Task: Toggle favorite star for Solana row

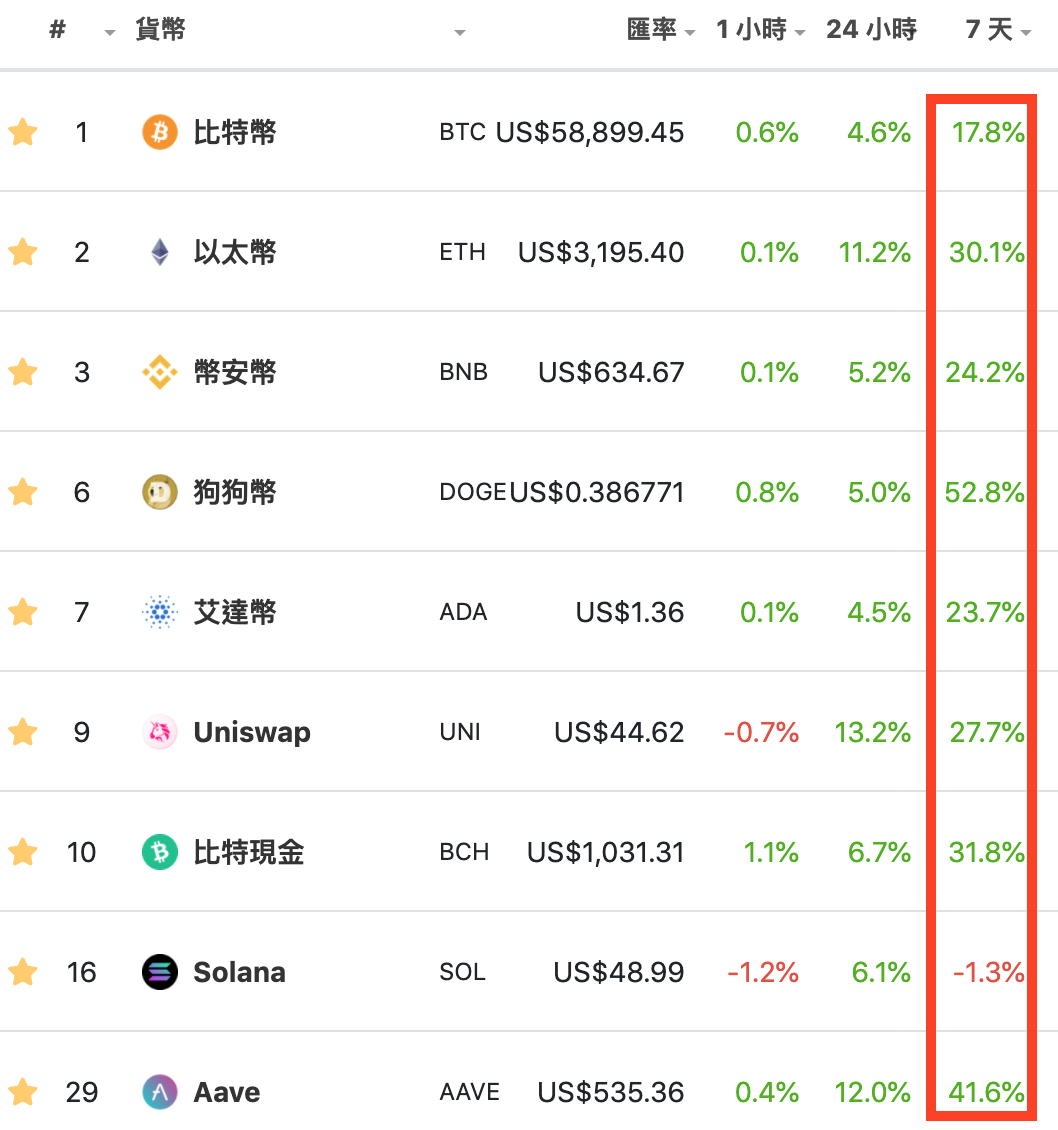Action: point(23,972)
